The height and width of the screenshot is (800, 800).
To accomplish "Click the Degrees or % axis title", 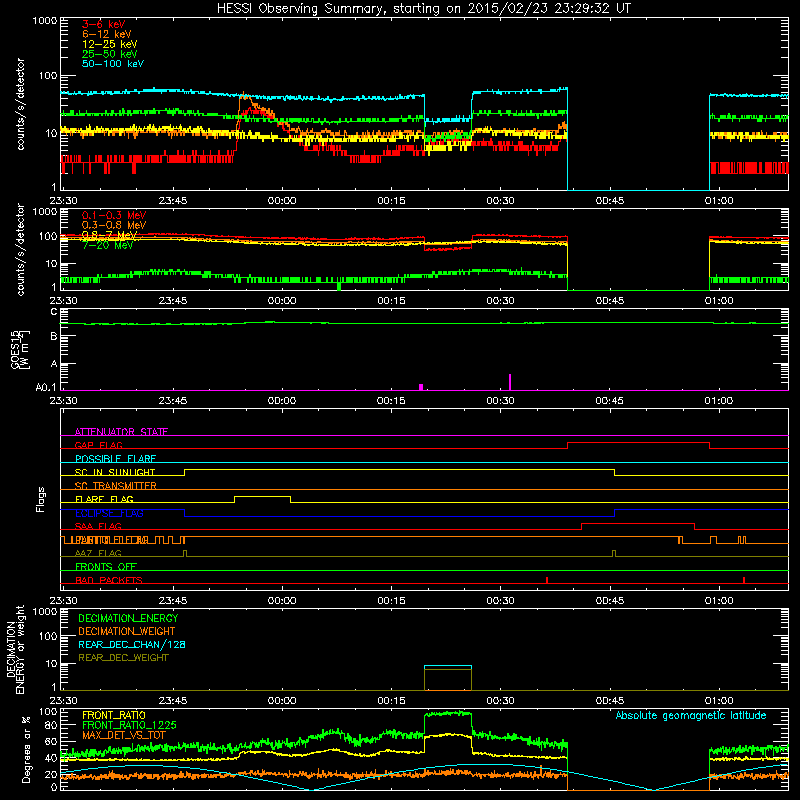I will tap(26, 749).
